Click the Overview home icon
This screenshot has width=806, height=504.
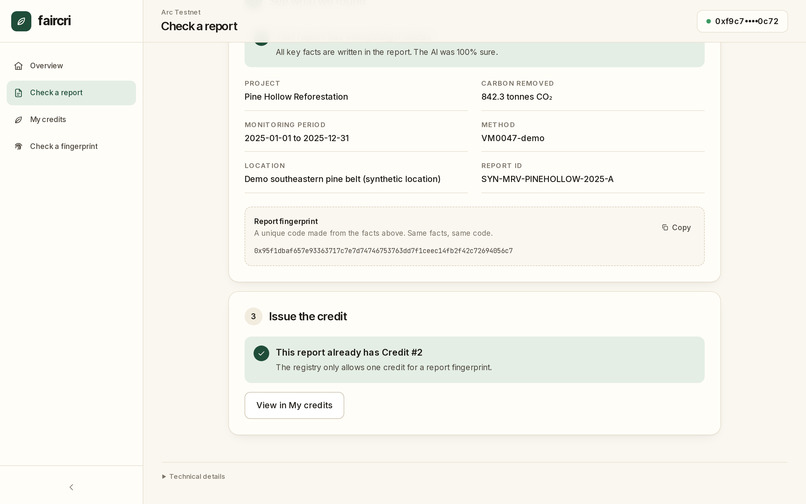tap(19, 66)
